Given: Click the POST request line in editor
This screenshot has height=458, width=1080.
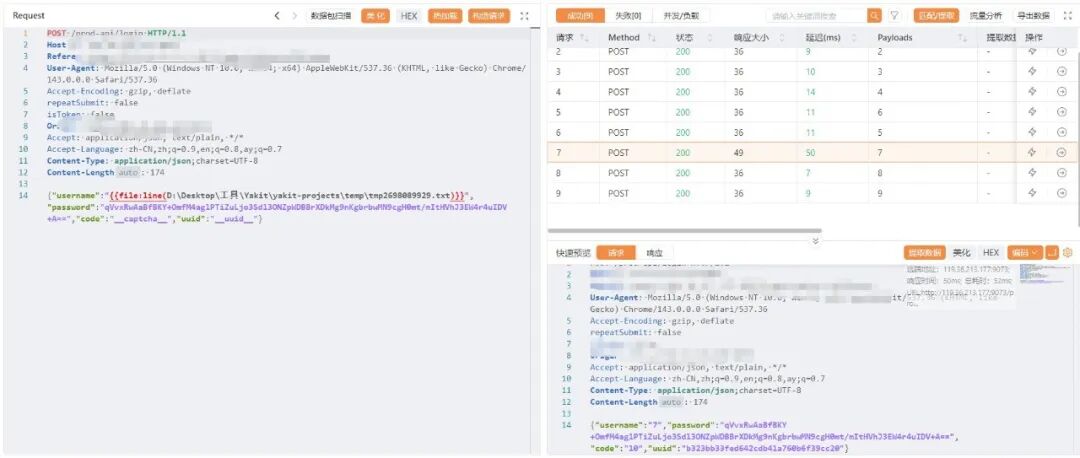Looking at the screenshot, I should coord(116,33).
